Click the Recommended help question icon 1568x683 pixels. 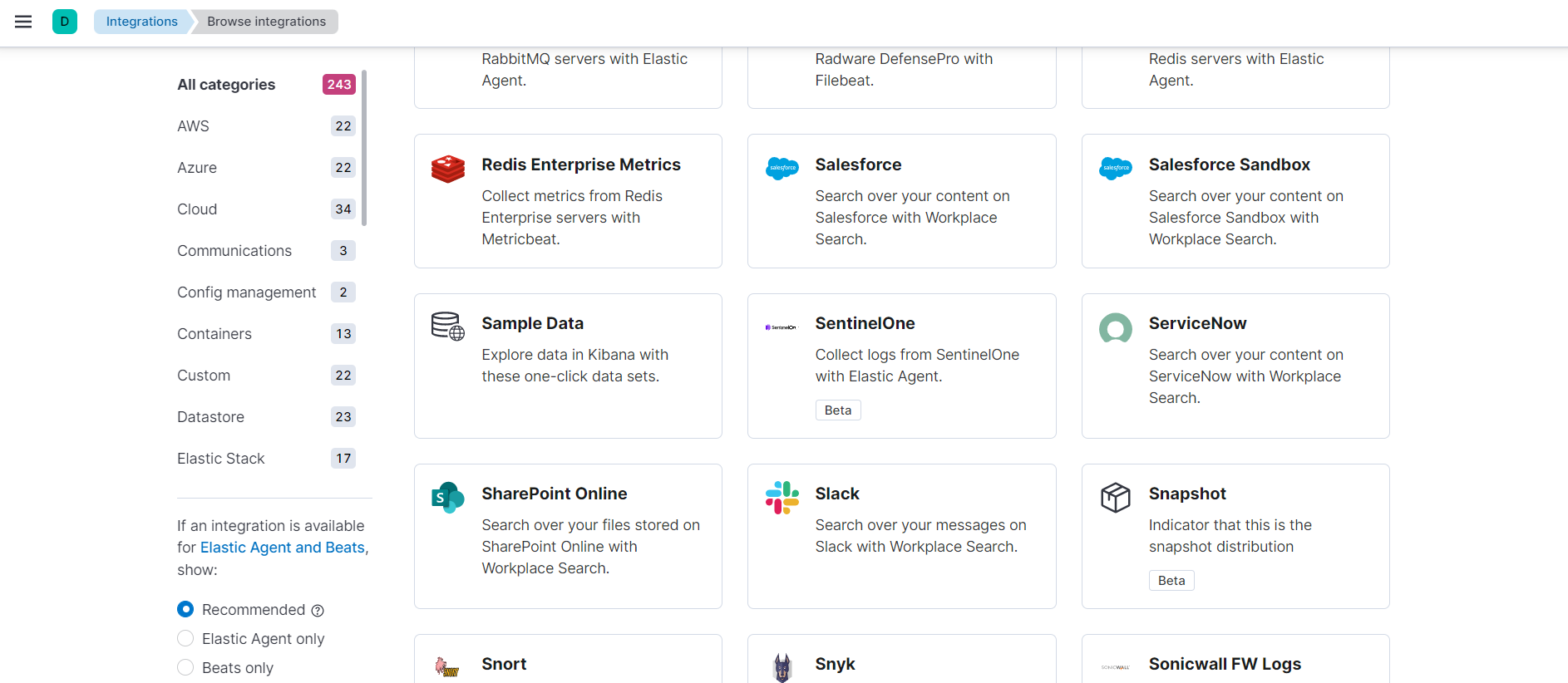tap(318, 611)
